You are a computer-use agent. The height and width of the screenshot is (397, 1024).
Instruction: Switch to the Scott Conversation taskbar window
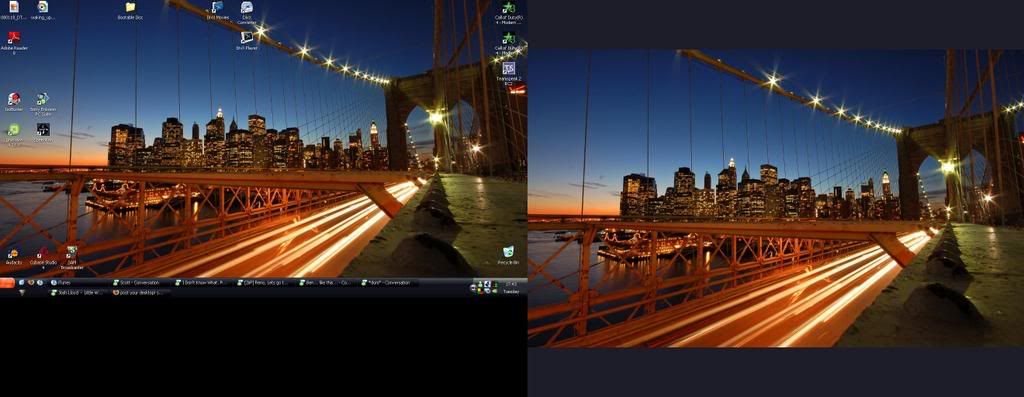[141, 283]
